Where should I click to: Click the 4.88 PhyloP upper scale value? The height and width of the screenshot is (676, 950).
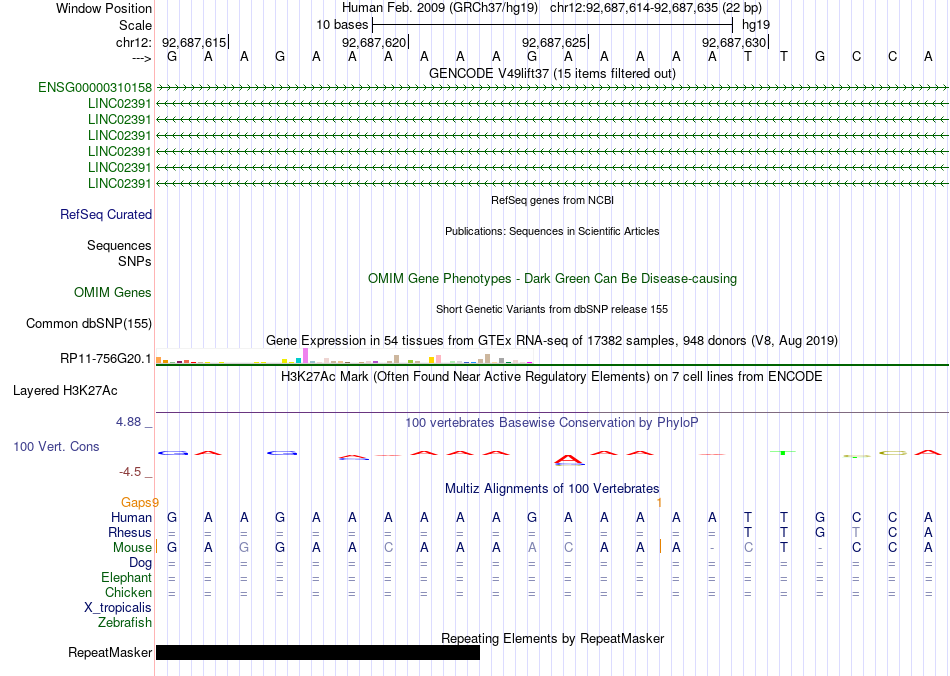pos(128,422)
